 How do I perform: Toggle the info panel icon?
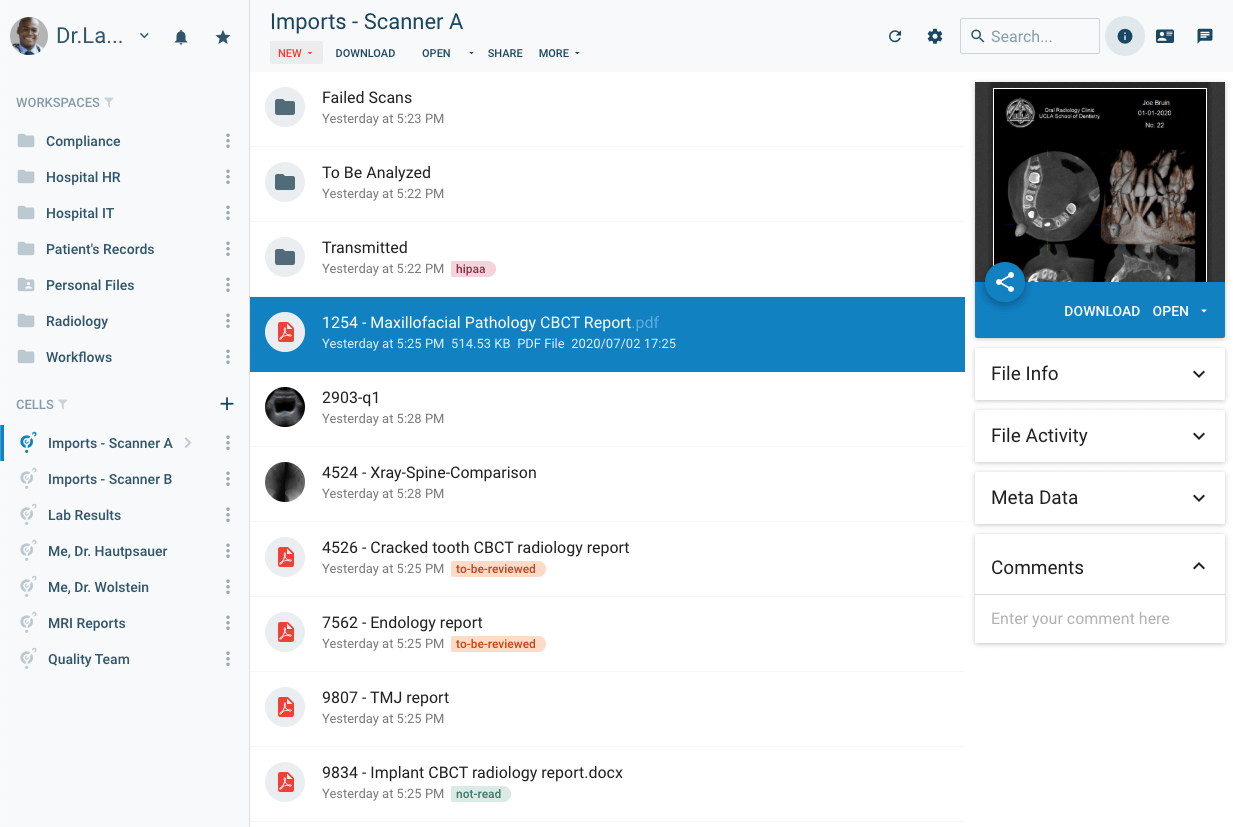pos(1125,36)
